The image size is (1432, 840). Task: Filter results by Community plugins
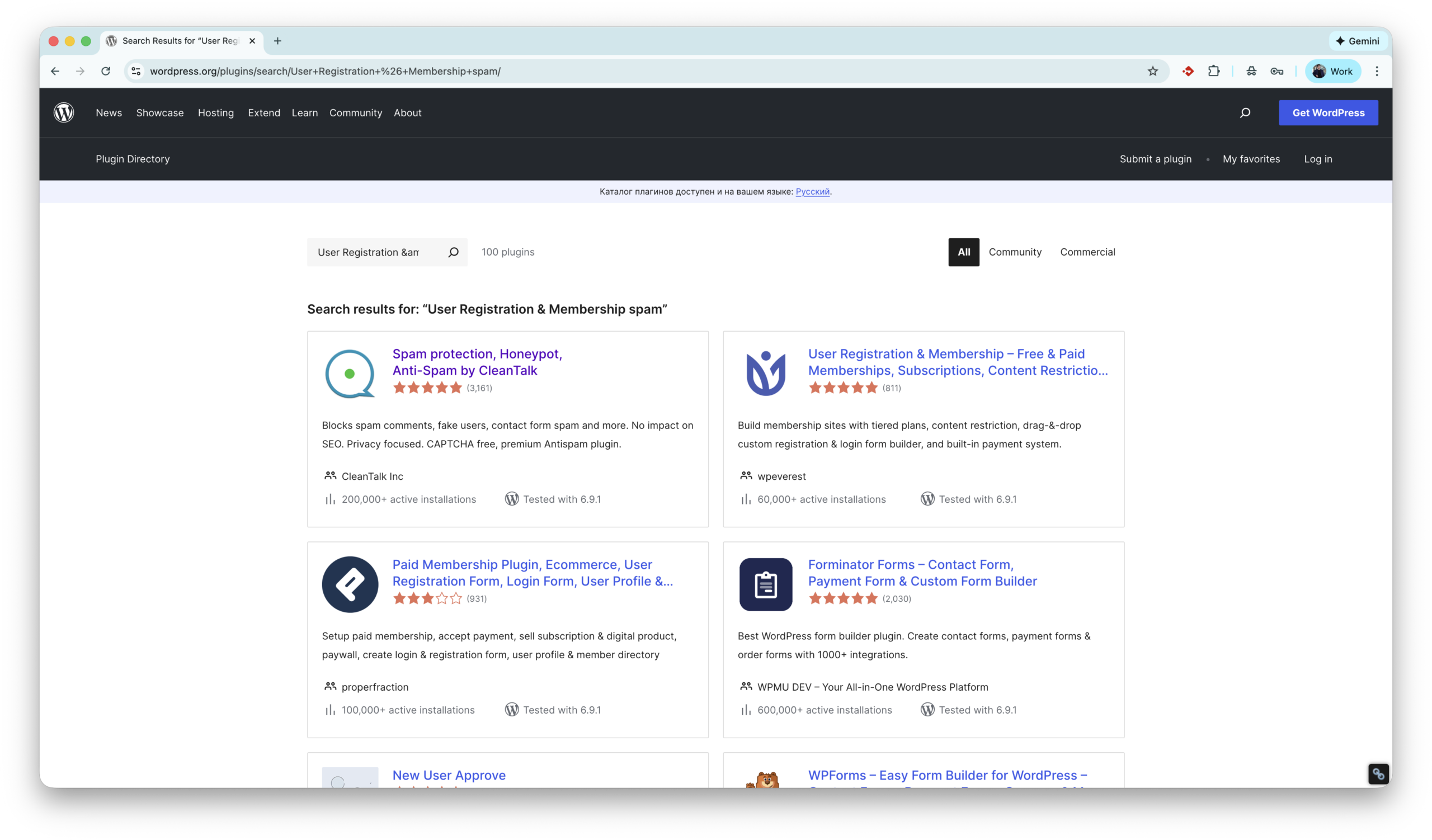pos(1015,252)
